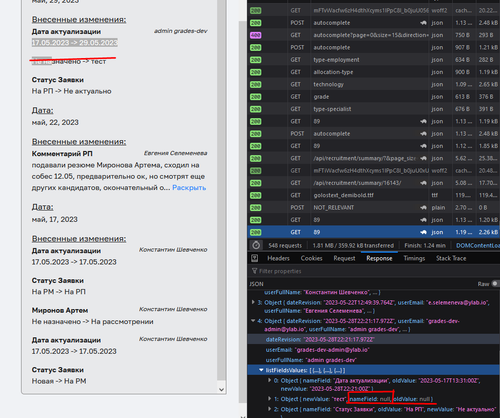Click the 200 badge of type-specialist row
This screenshot has height=418, width=500.
tap(256, 109)
